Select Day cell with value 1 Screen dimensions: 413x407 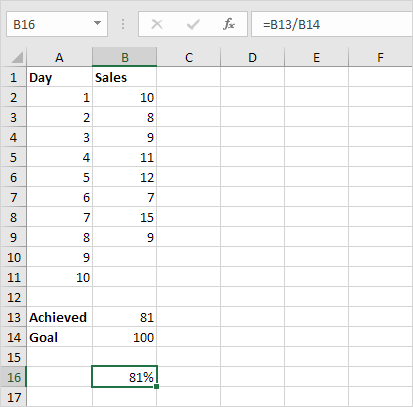pos(59,97)
